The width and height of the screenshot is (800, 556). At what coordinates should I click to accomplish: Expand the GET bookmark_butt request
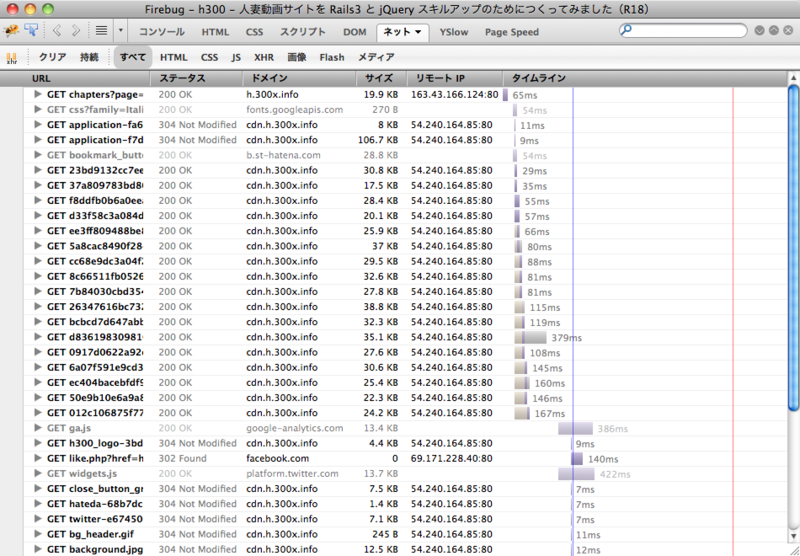click(x=38, y=155)
